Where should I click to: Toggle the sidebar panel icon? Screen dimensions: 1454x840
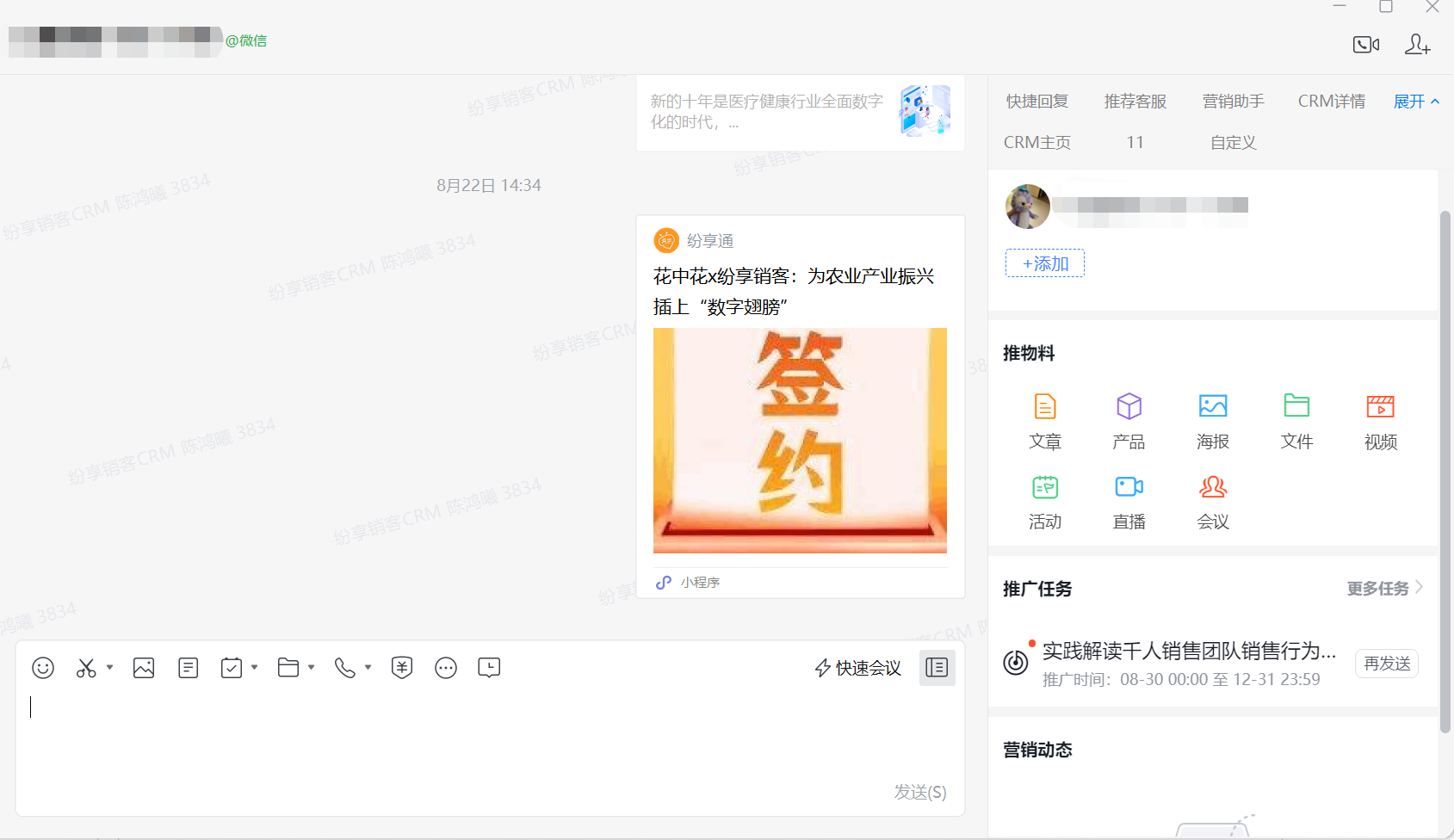coord(937,667)
